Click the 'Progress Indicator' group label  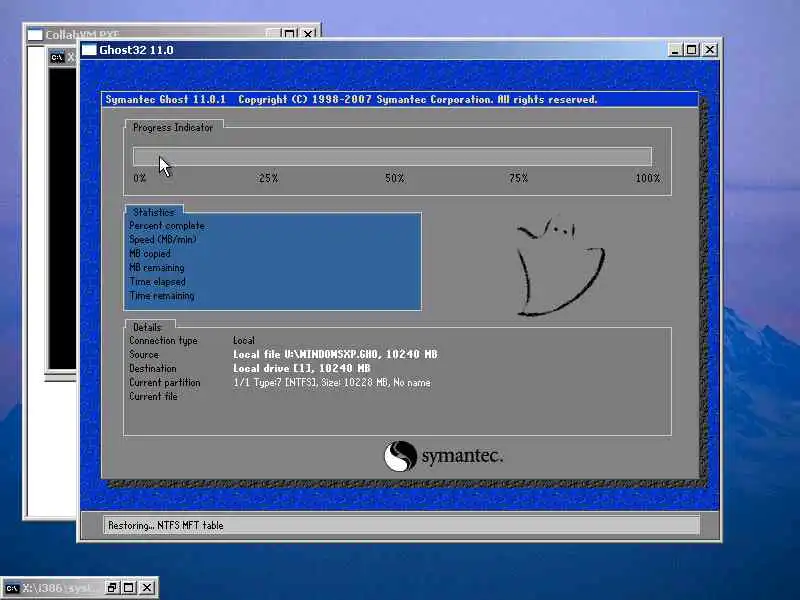pos(173,128)
